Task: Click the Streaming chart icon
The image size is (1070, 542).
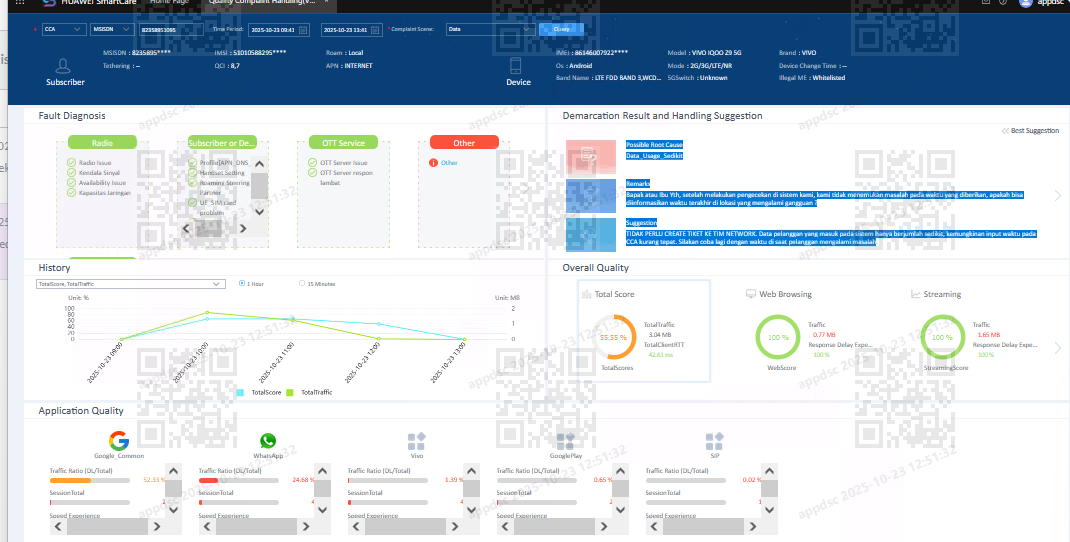Action: [x=916, y=294]
